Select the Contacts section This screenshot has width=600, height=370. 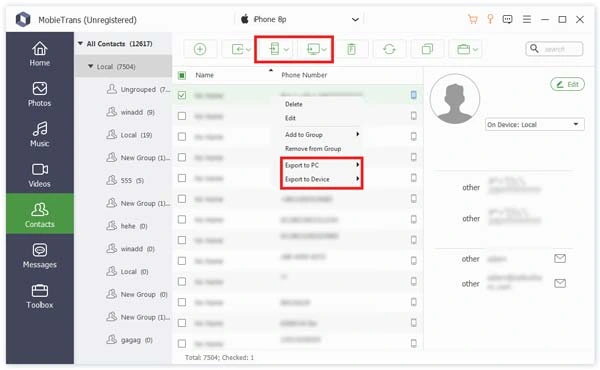click(40, 214)
